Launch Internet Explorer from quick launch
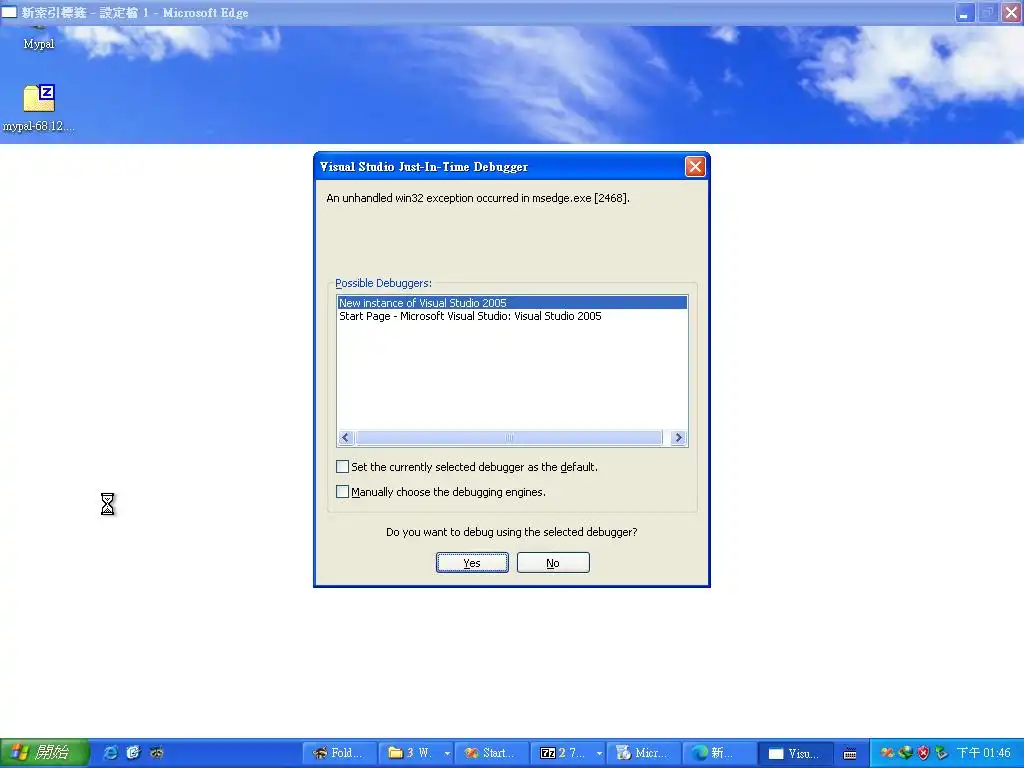The width and height of the screenshot is (1024, 768). (x=110, y=753)
